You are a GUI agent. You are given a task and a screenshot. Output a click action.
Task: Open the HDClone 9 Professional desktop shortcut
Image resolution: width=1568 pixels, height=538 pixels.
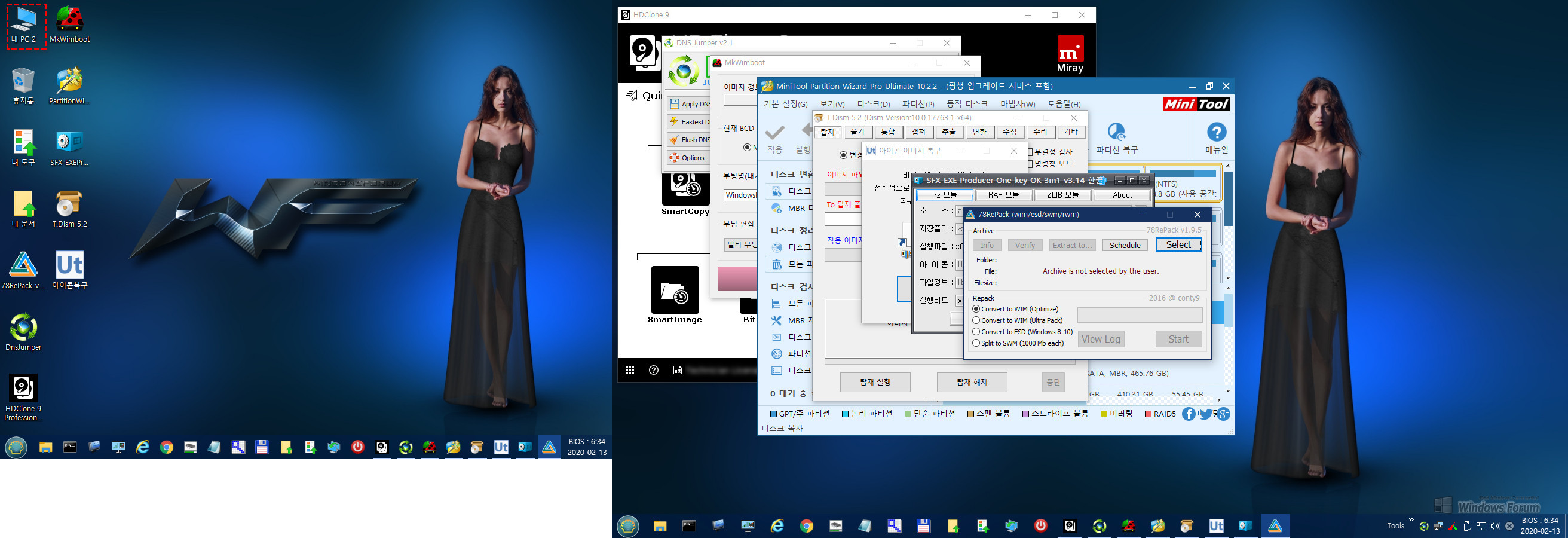pyautogui.click(x=23, y=398)
